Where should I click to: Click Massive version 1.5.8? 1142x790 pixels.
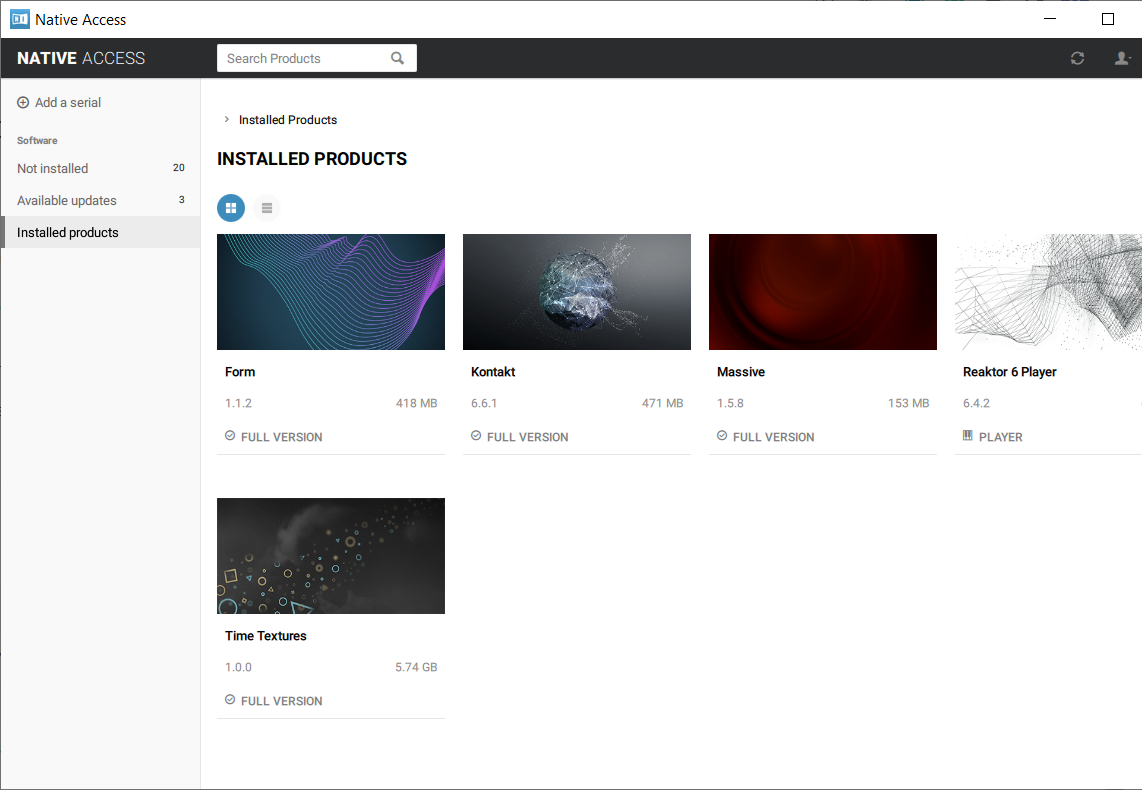pos(730,403)
